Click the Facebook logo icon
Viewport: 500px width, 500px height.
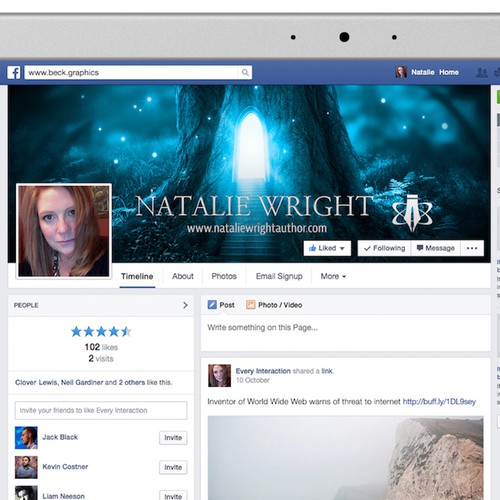pos(14,72)
